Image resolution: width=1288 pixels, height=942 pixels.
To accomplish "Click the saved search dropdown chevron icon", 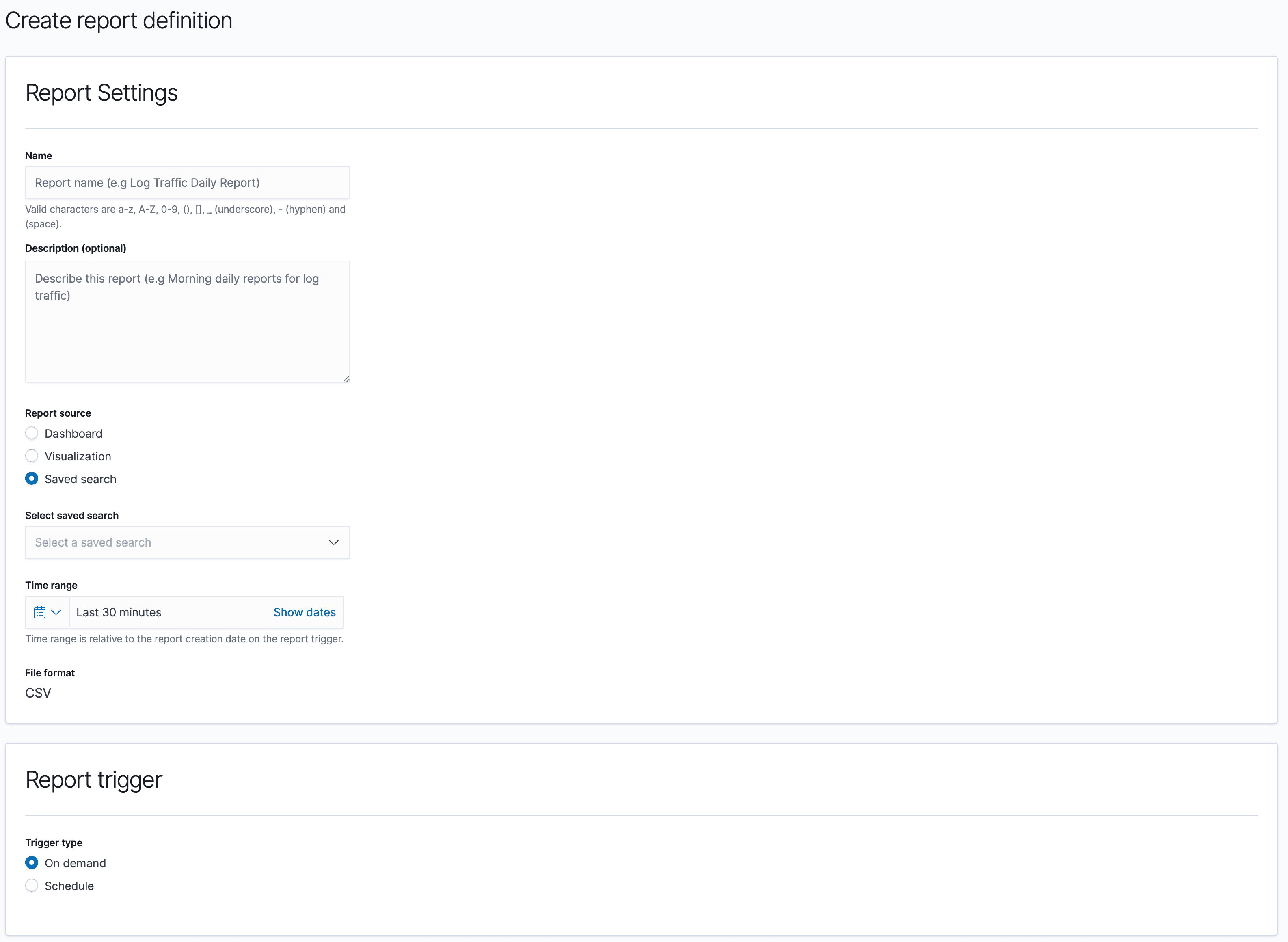I will pyautogui.click(x=333, y=542).
